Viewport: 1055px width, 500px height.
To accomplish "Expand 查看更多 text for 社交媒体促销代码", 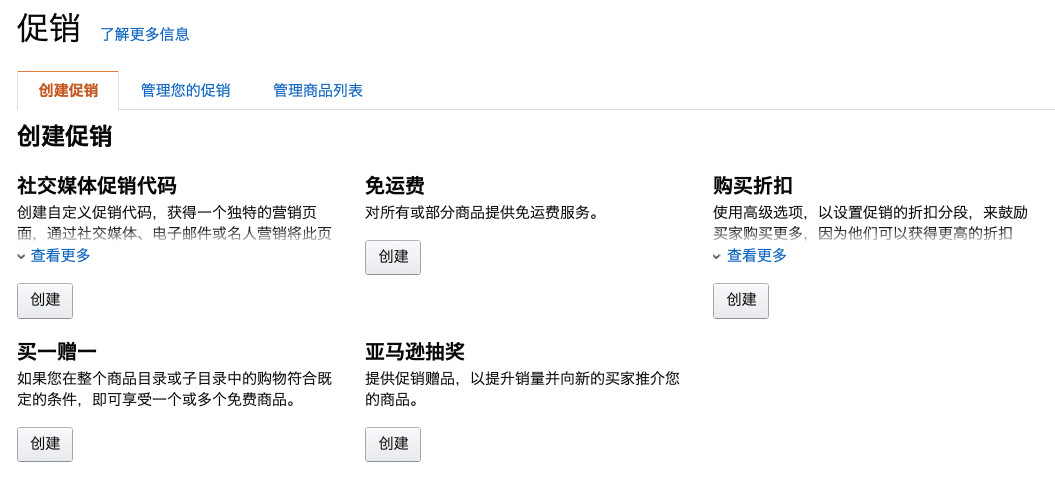I will 61,256.
